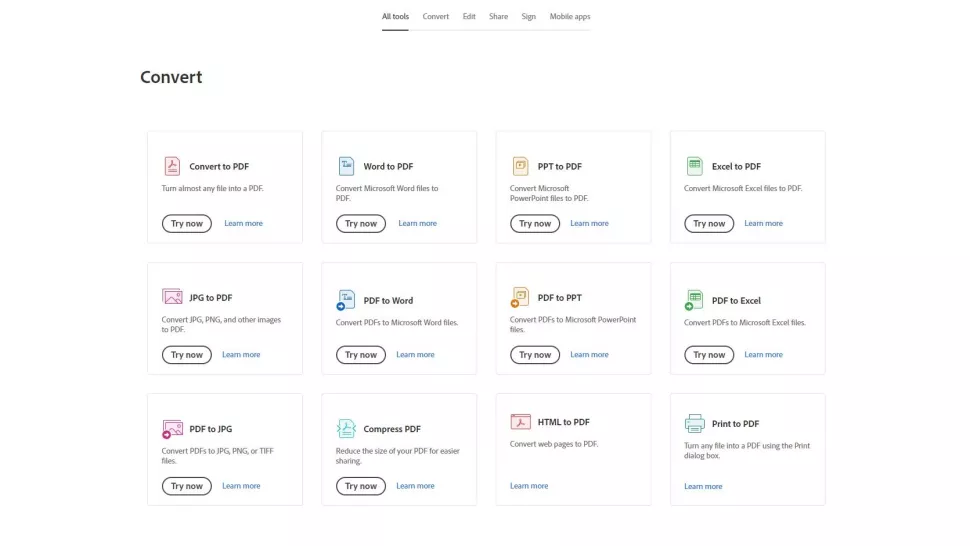Try now for Convert to PDF
The image size is (970, 546).
pos(187,223)
